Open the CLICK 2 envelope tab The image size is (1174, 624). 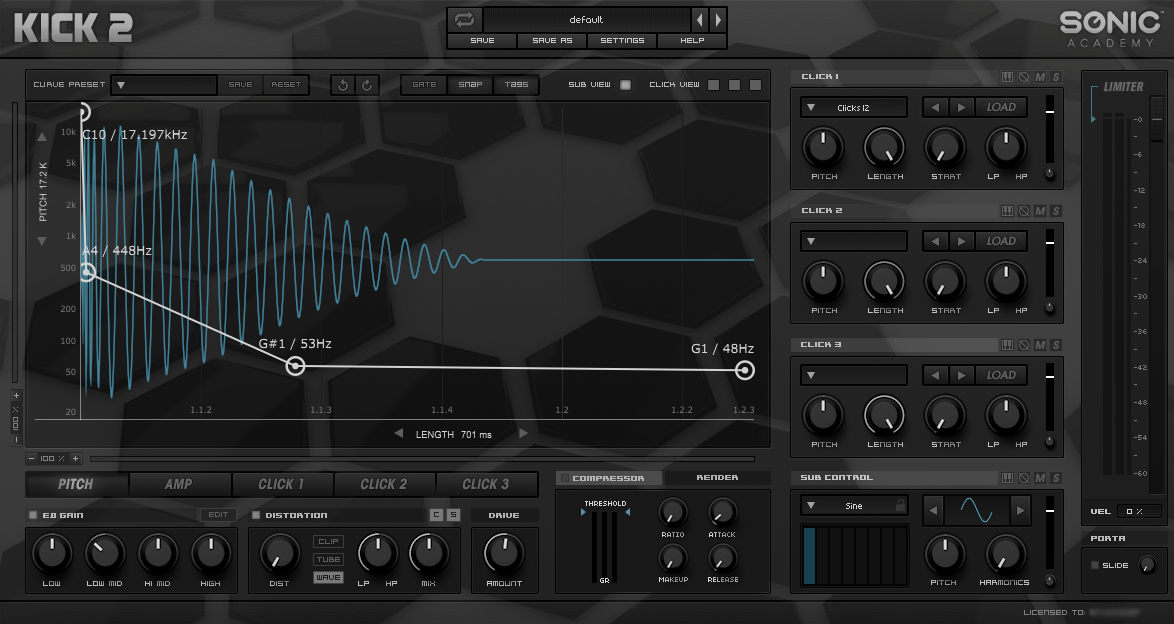[384, 484]
